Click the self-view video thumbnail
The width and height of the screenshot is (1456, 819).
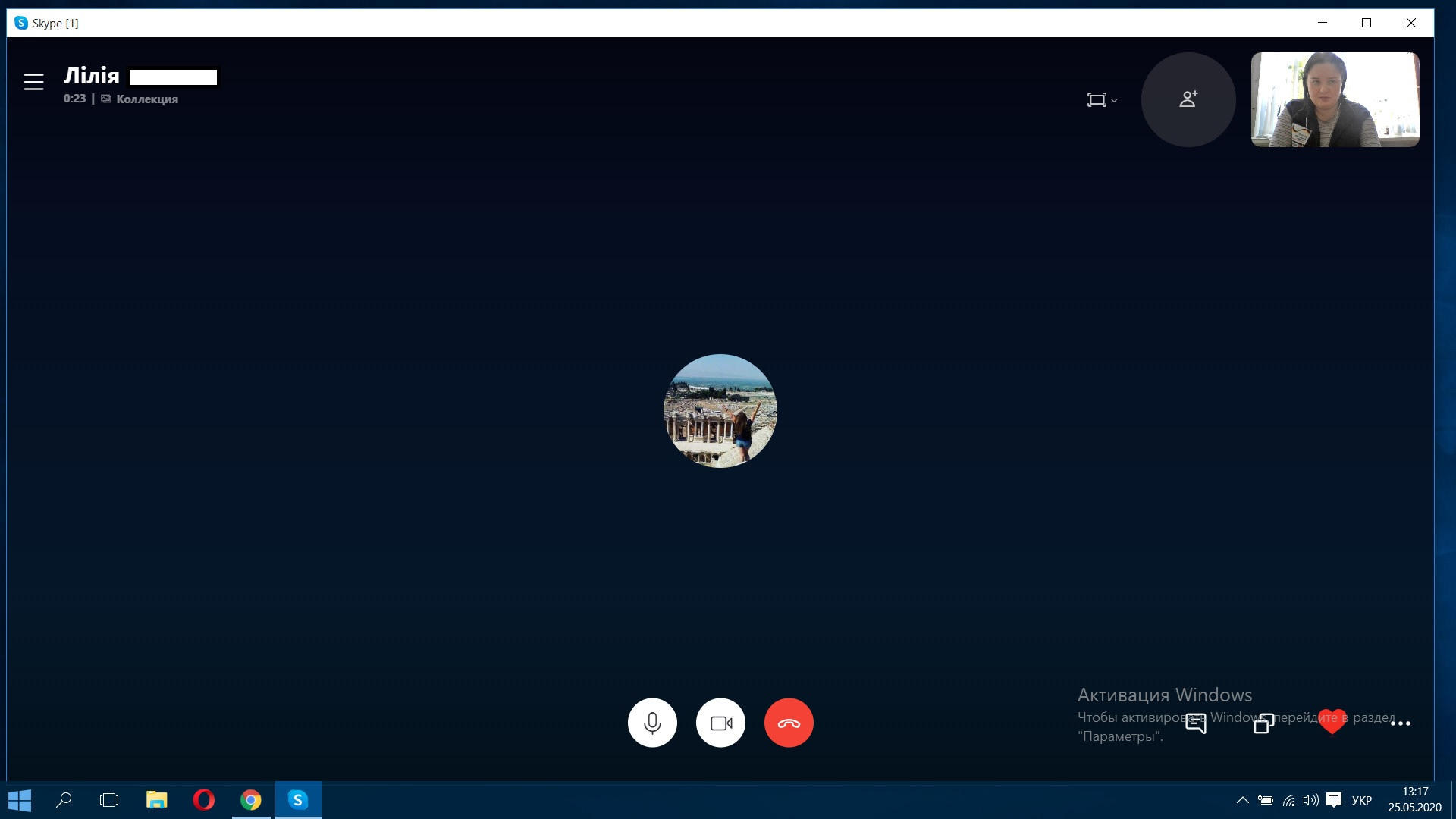pos(1335,99)
